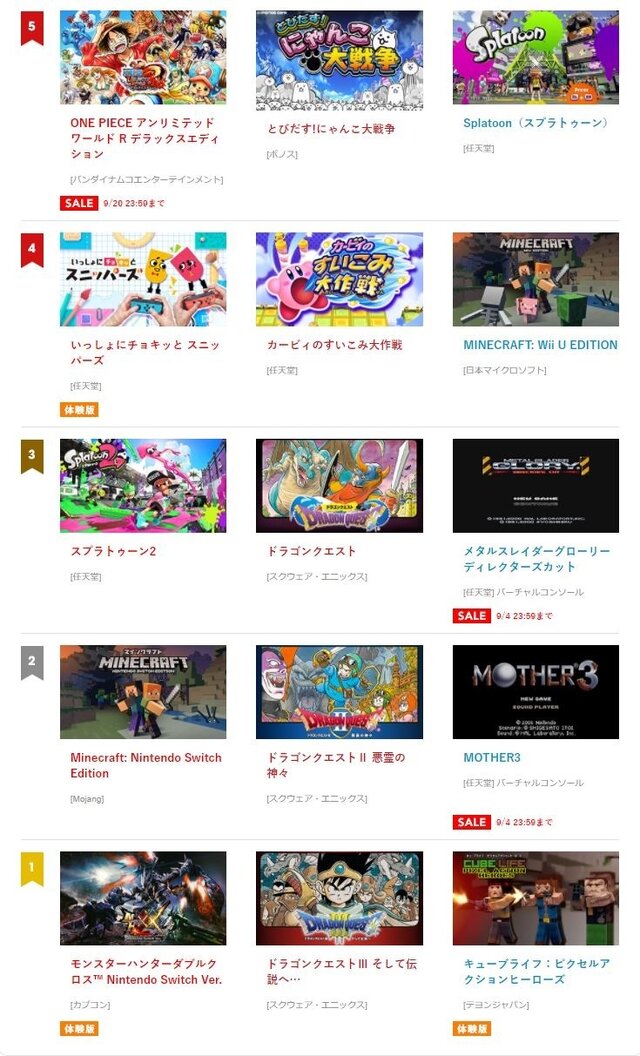Screen dimensions: 640x1056
Task: Open the MINECRAFT: Wii U EDITION link
Action: (540, 345)
